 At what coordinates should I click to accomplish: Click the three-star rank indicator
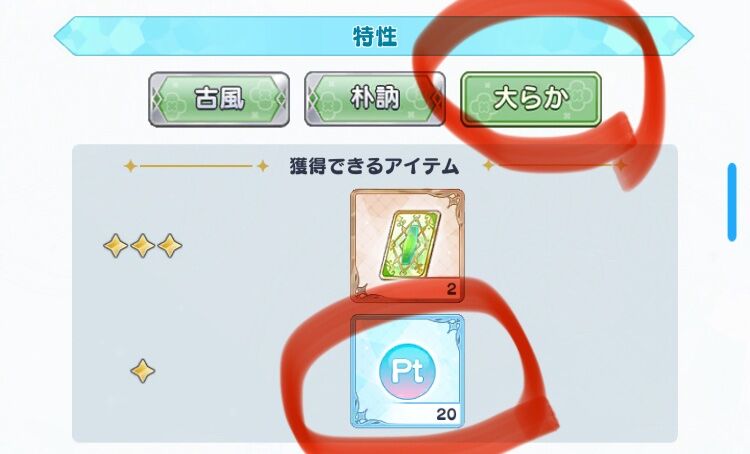(143, 246)
